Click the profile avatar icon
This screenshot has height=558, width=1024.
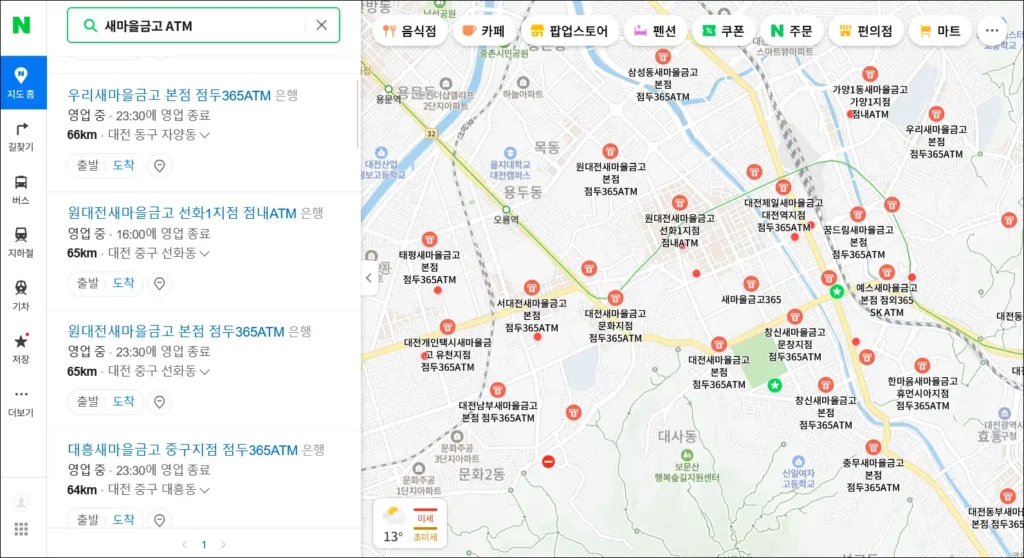click(x=22, y=502)
